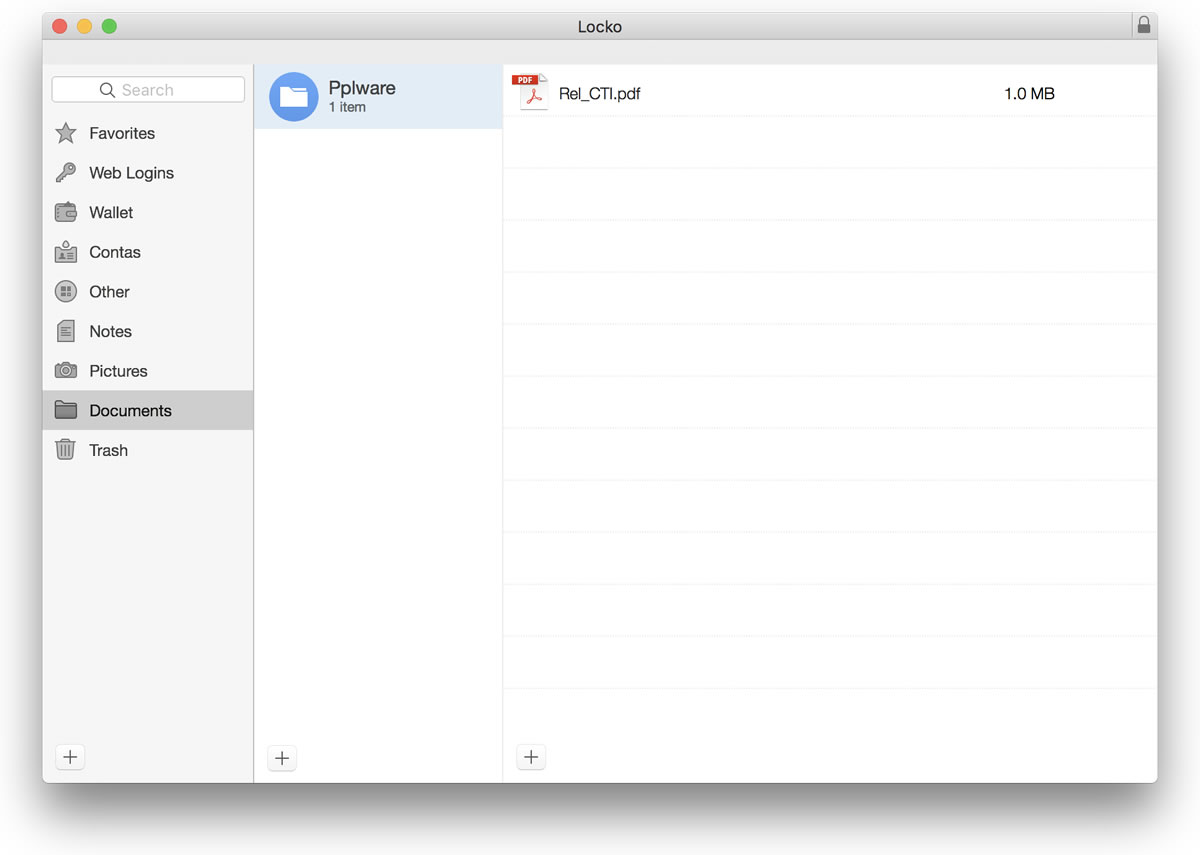The image size is (1200, 855).
Task: Select the Documents sidebar item
Action: (x=130, y=411)
